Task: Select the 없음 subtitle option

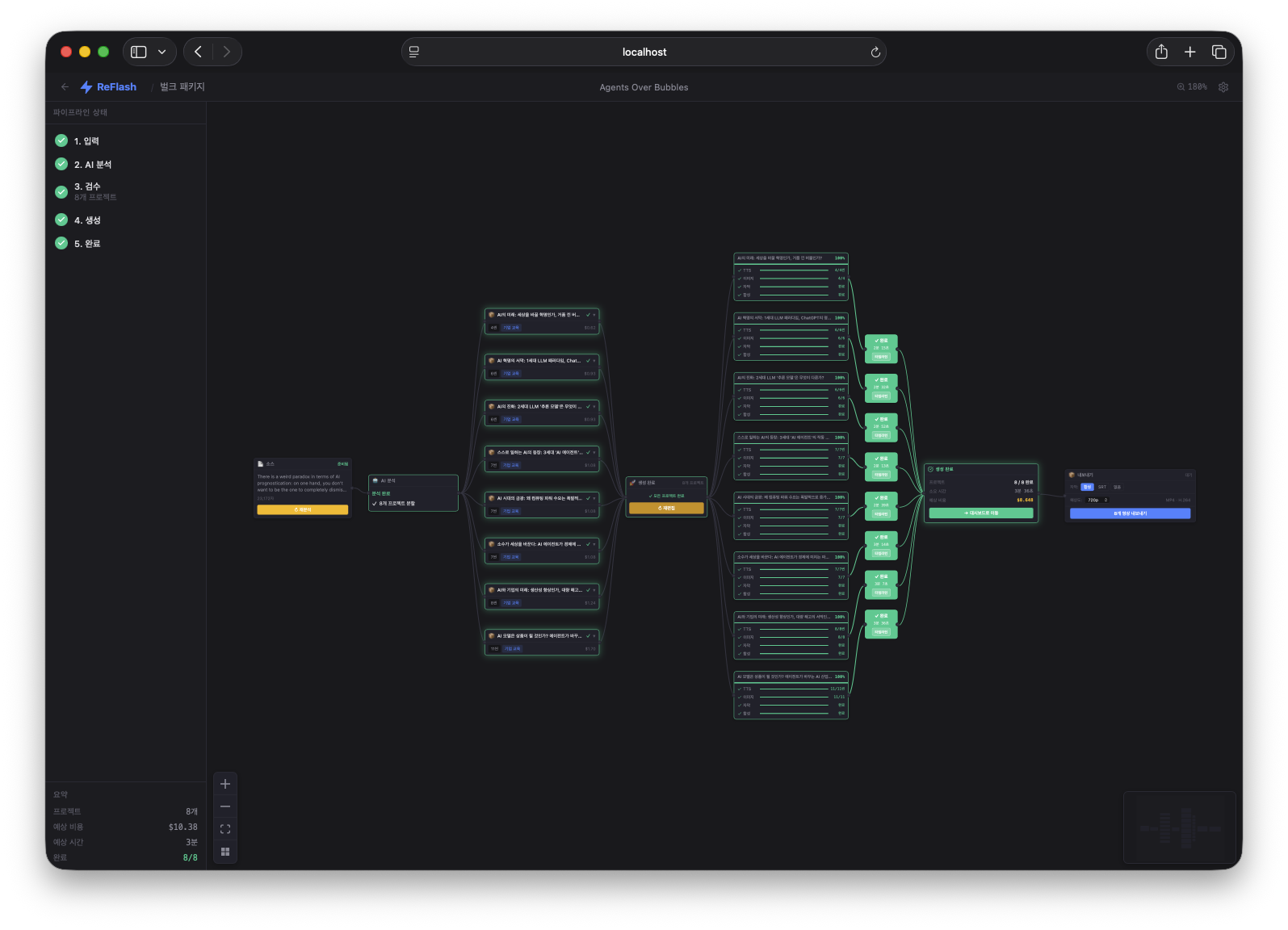Action: (x=1118, y=487)
